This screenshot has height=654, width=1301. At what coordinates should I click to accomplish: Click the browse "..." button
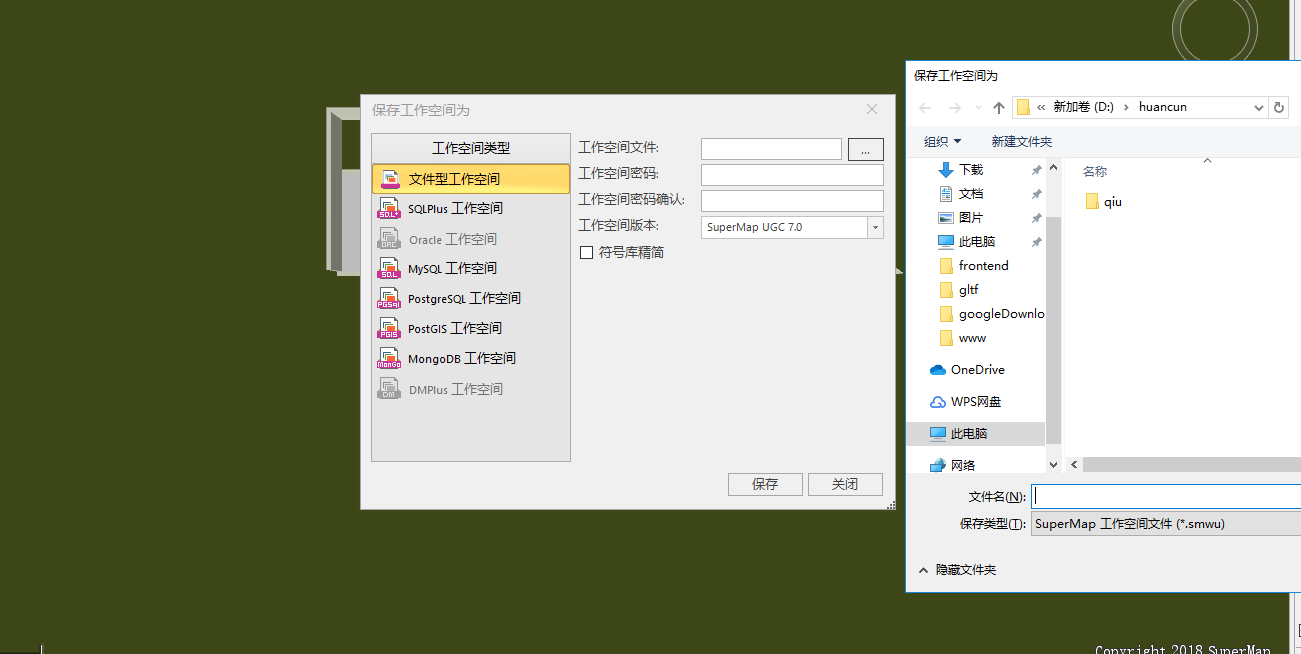click(865, 149)
